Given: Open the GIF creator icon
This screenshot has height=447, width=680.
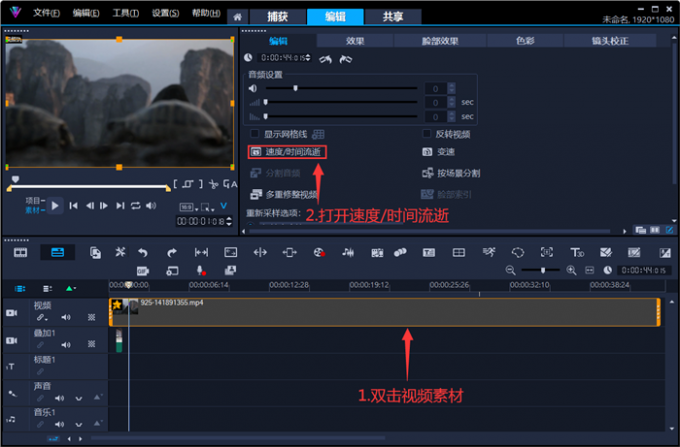Looking at the screenshot, I should point(143,271).
